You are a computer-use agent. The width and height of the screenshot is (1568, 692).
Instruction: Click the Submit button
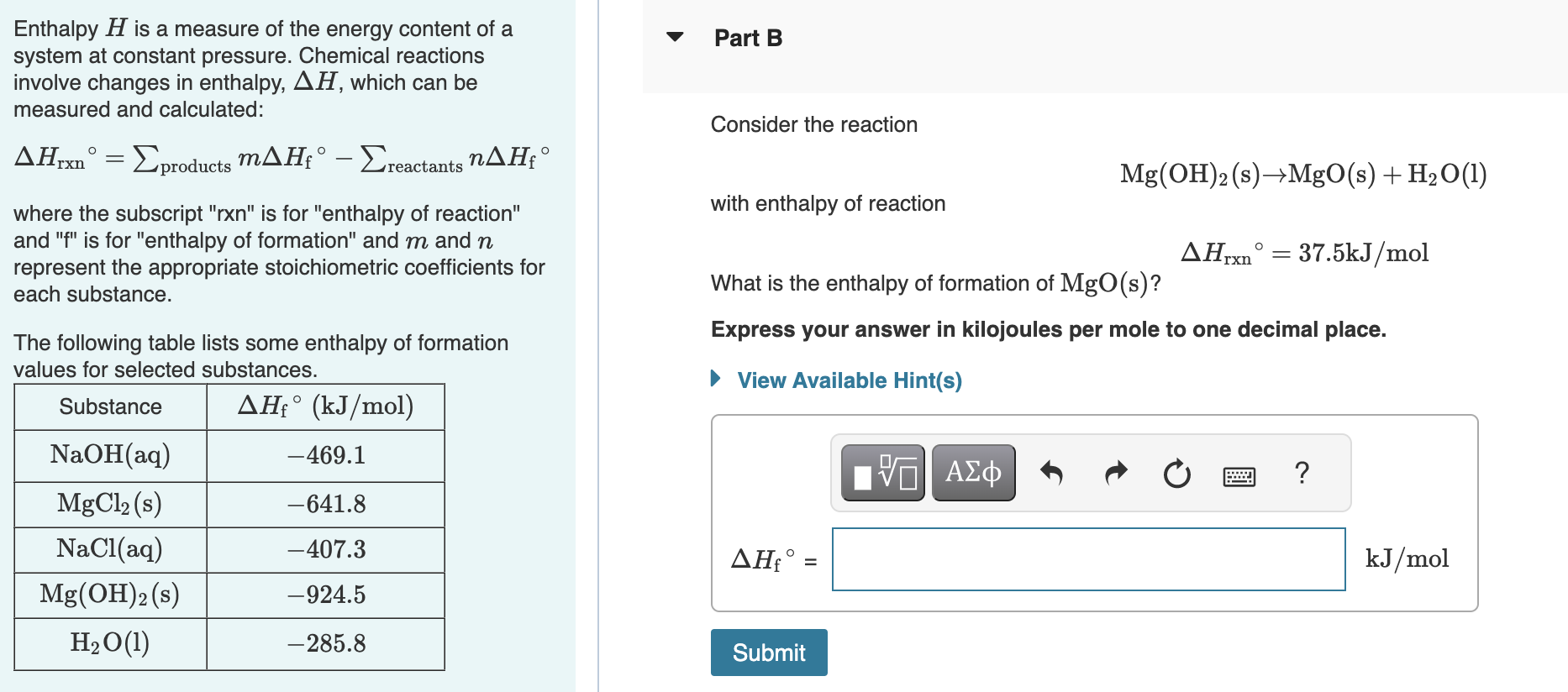coord(767,653)
